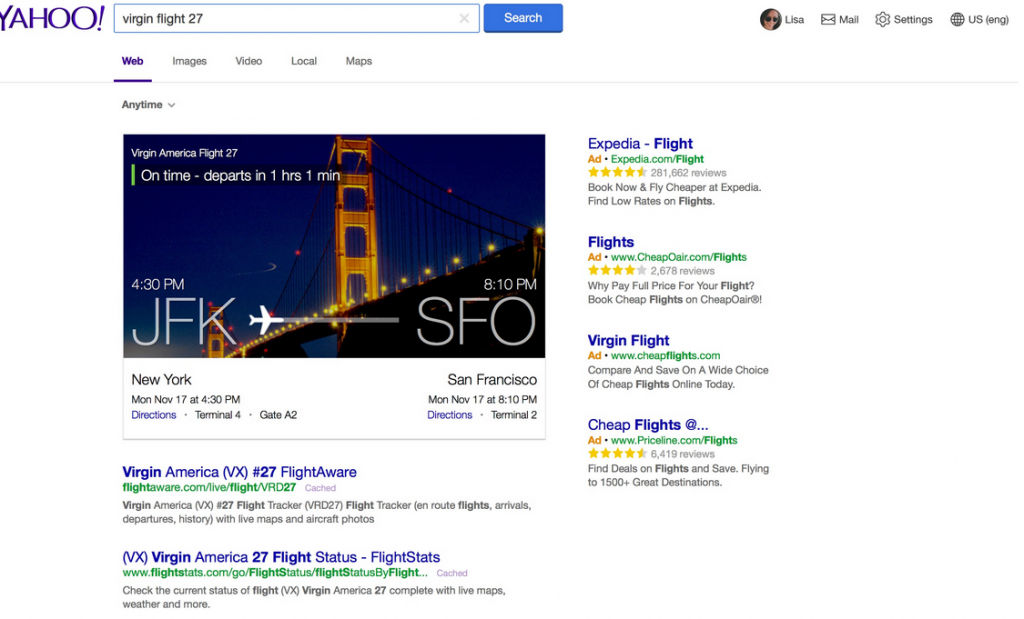Click the 'US (eng)' language label
Screen dimensions: 1024x619
tap(988, 20)
